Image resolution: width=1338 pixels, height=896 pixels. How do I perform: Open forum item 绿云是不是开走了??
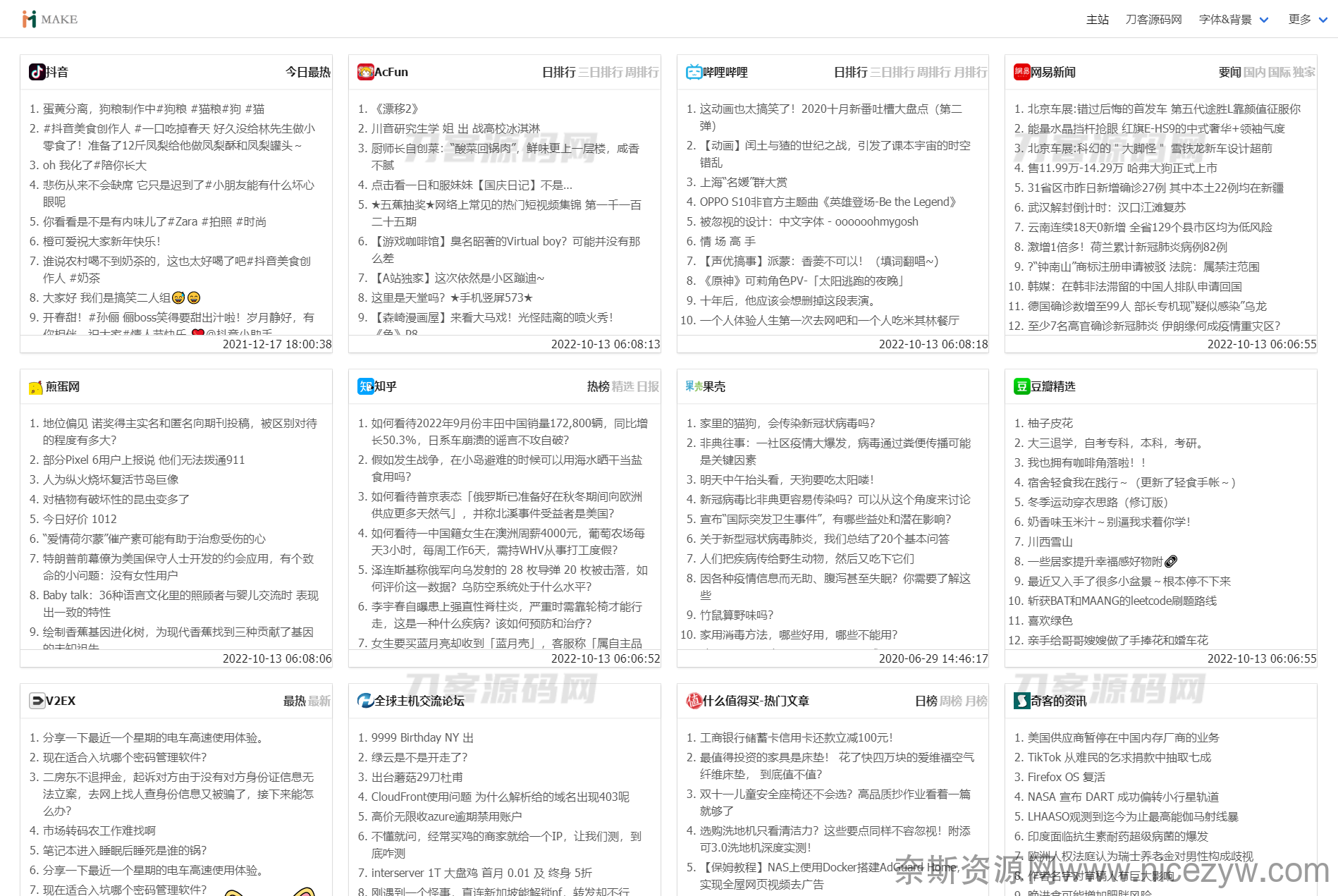tap(419, 757)
